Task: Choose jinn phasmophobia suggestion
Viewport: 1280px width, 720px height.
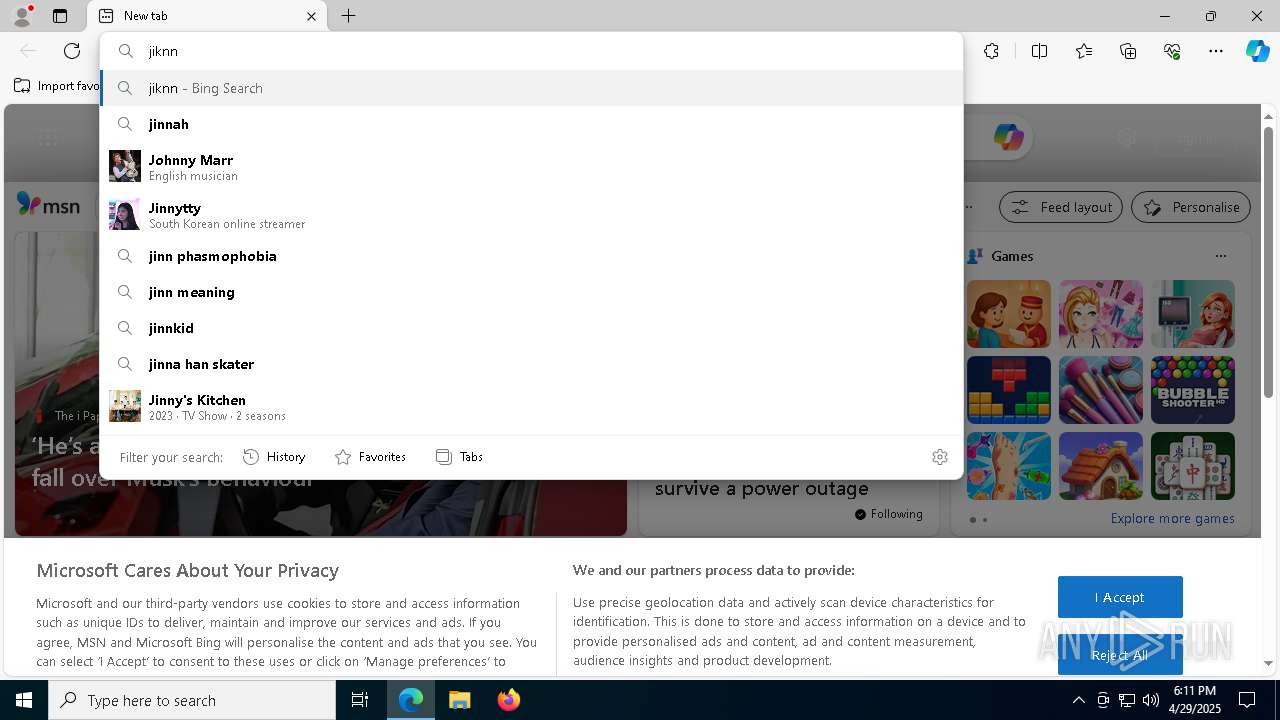Action: (531, 256)
